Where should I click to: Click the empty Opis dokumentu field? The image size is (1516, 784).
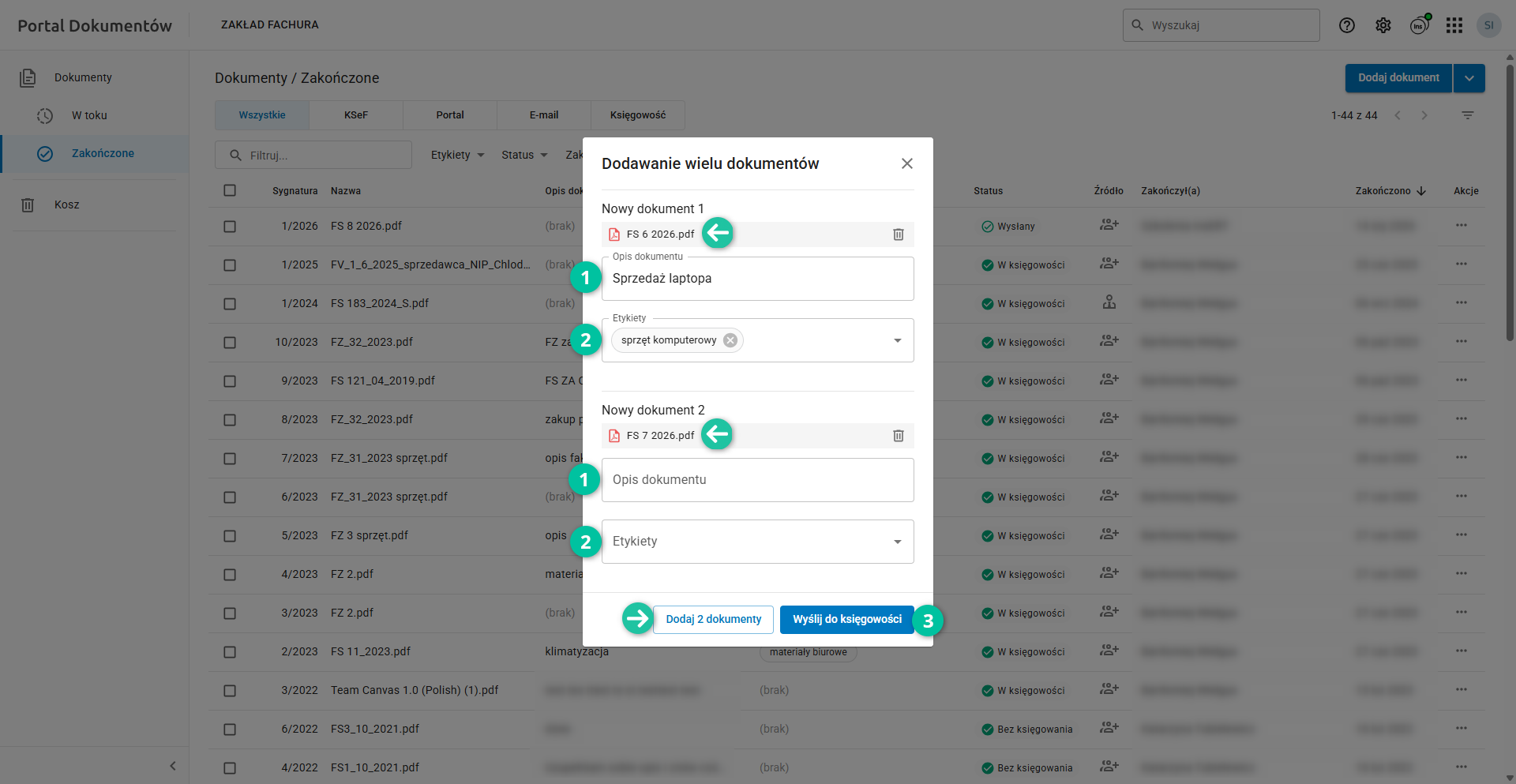click(x=757, y=480)
